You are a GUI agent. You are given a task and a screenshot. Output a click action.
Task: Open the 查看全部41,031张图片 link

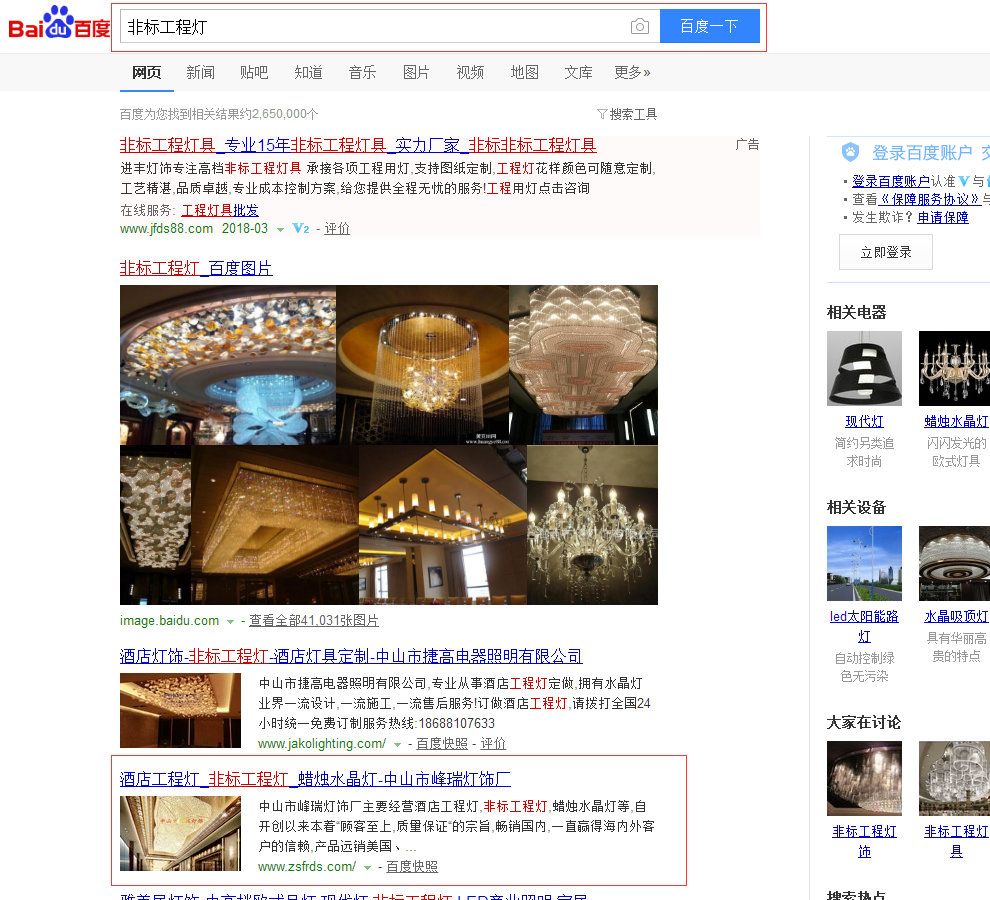(314, 621)
